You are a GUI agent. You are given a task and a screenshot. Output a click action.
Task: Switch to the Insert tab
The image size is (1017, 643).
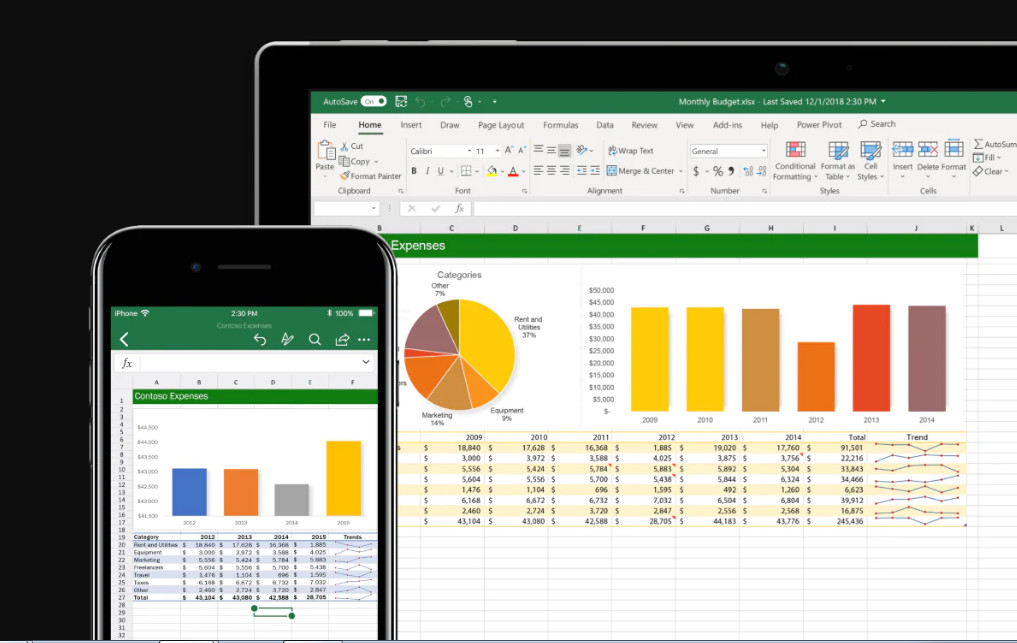click(411, 125)
